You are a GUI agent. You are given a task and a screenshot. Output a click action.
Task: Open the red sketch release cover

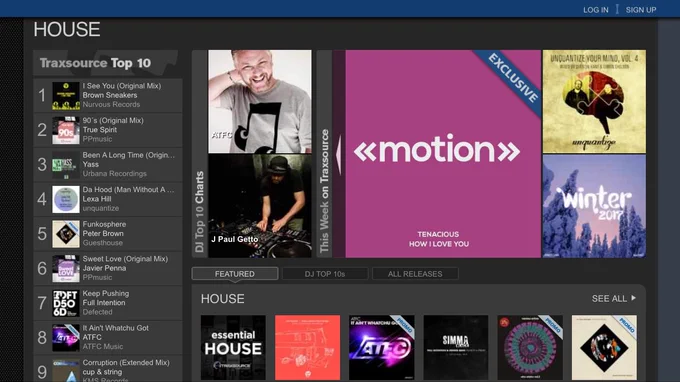[x=307, y=347]
